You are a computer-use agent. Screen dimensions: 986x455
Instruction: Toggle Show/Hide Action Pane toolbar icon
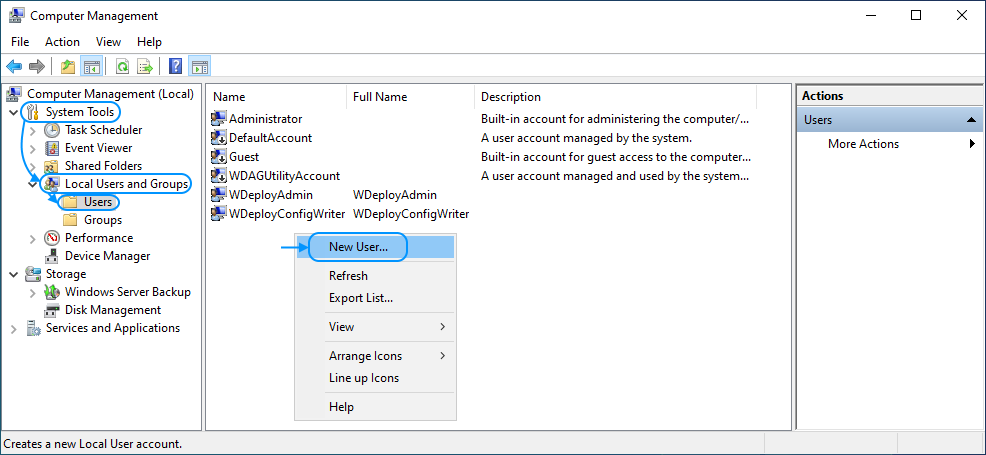[x=199, y=66]
